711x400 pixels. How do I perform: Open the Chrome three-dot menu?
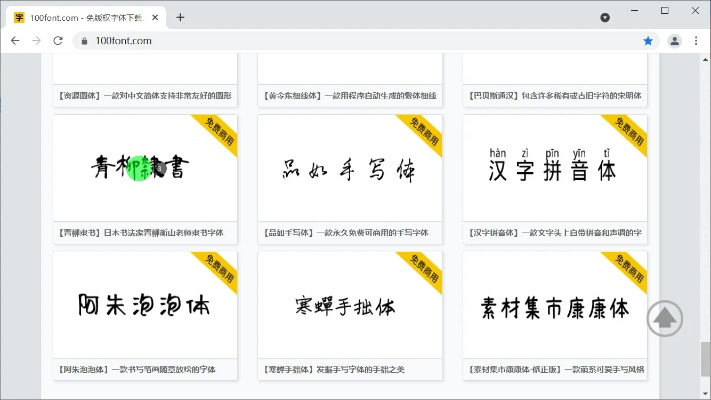point(696,41)
